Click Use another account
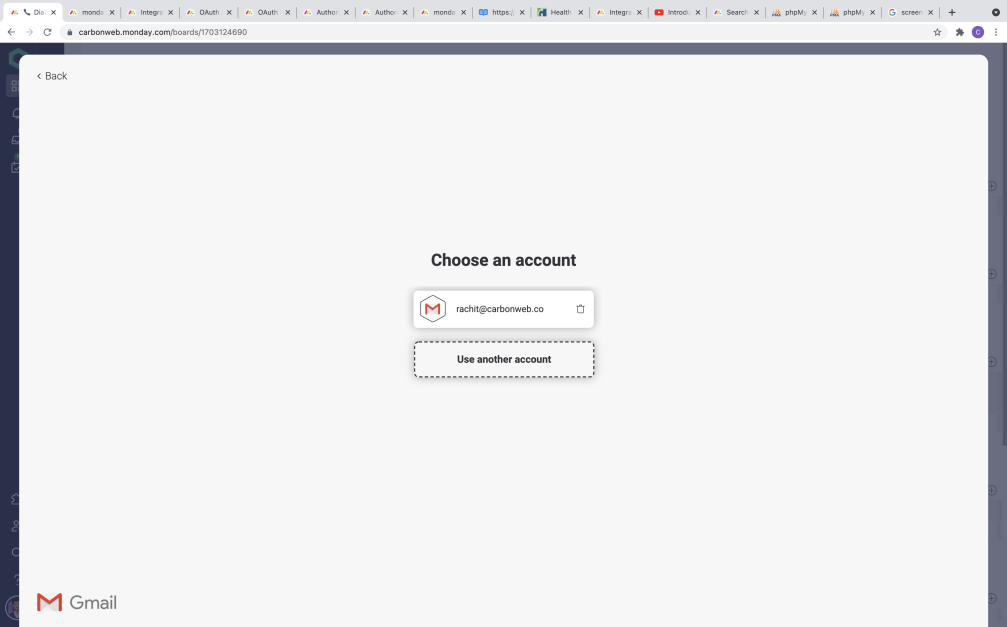The height and width of the screenshot is (627, 1007). pyautogui.click(x=504, y=359)
